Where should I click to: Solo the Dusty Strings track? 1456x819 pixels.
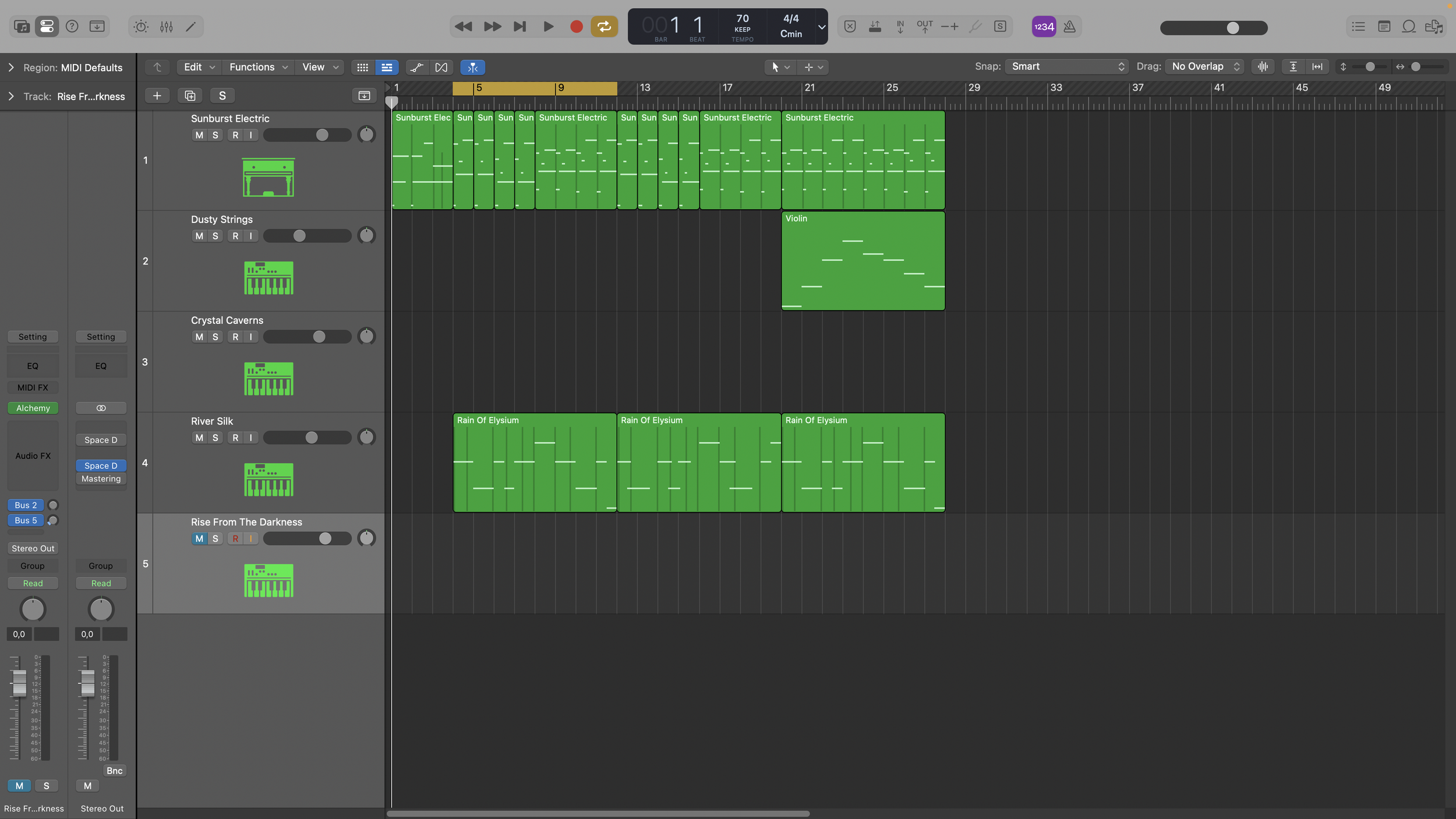point(215,236)
